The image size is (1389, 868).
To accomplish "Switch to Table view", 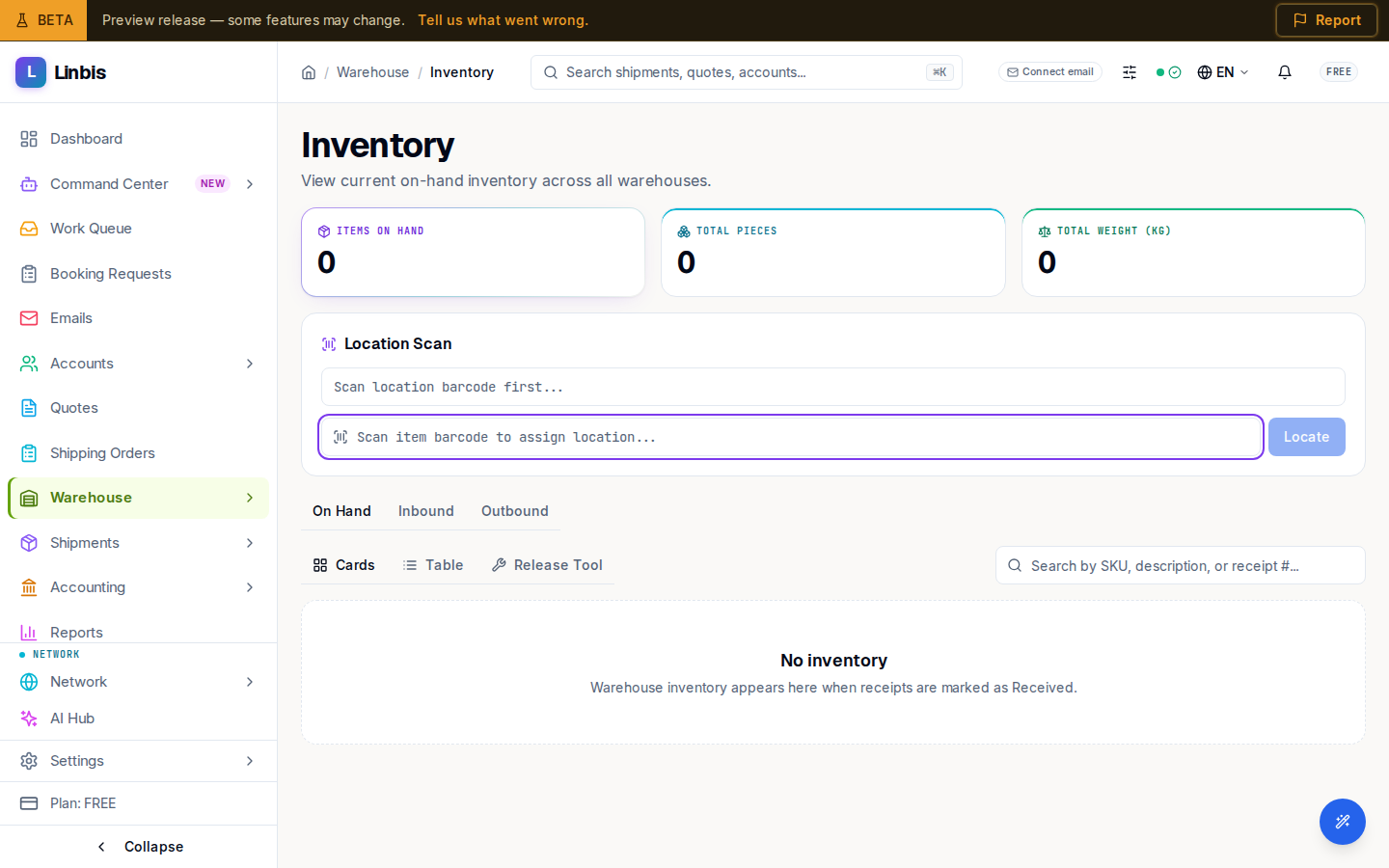I will [x=433, y=565].
